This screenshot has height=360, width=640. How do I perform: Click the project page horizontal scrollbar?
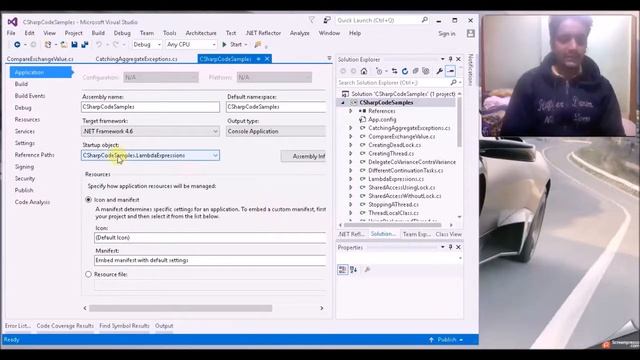pos(180,308)
